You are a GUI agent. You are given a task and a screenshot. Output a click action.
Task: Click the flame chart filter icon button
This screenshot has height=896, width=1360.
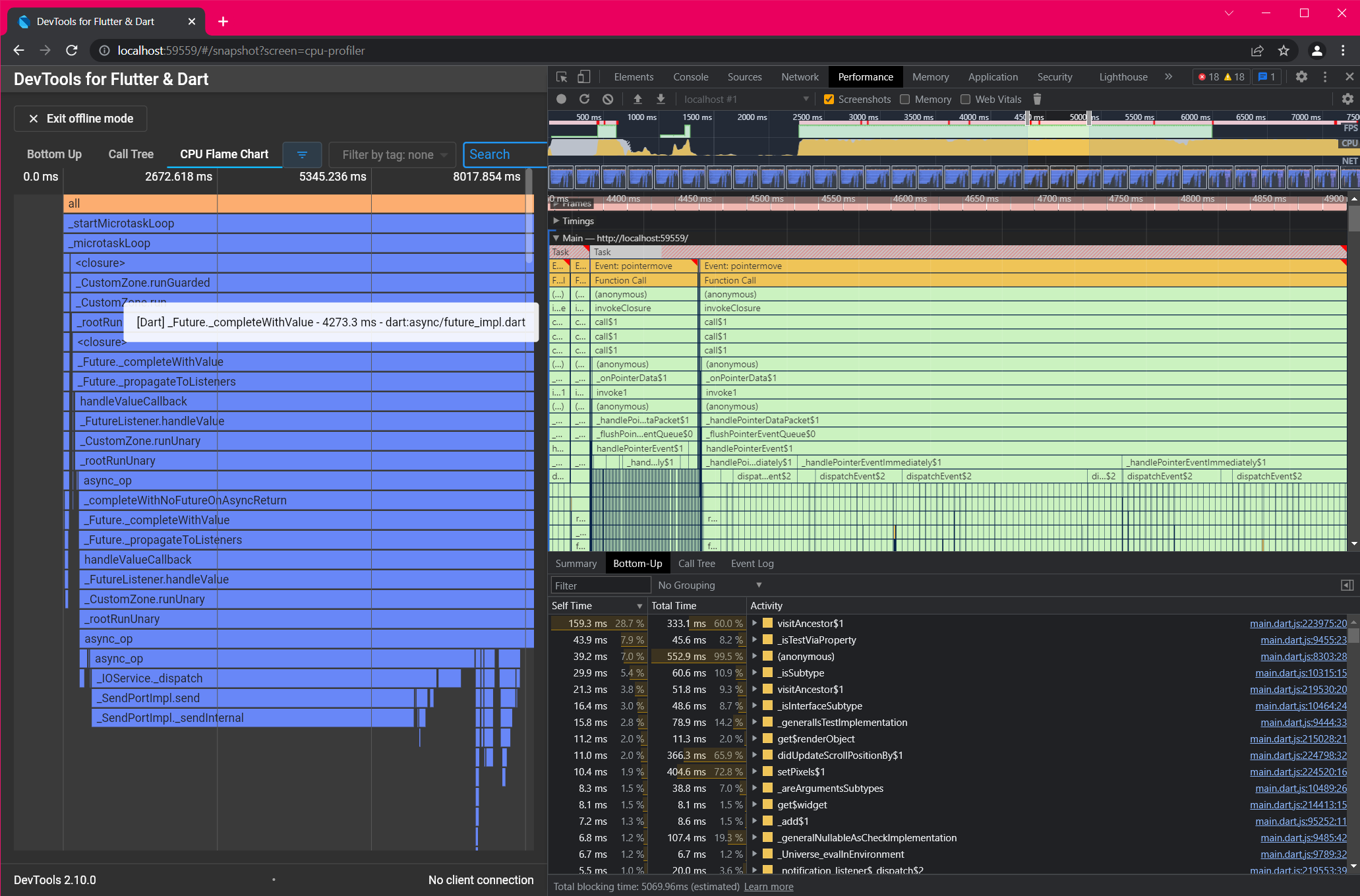click(x=302, y=154)
